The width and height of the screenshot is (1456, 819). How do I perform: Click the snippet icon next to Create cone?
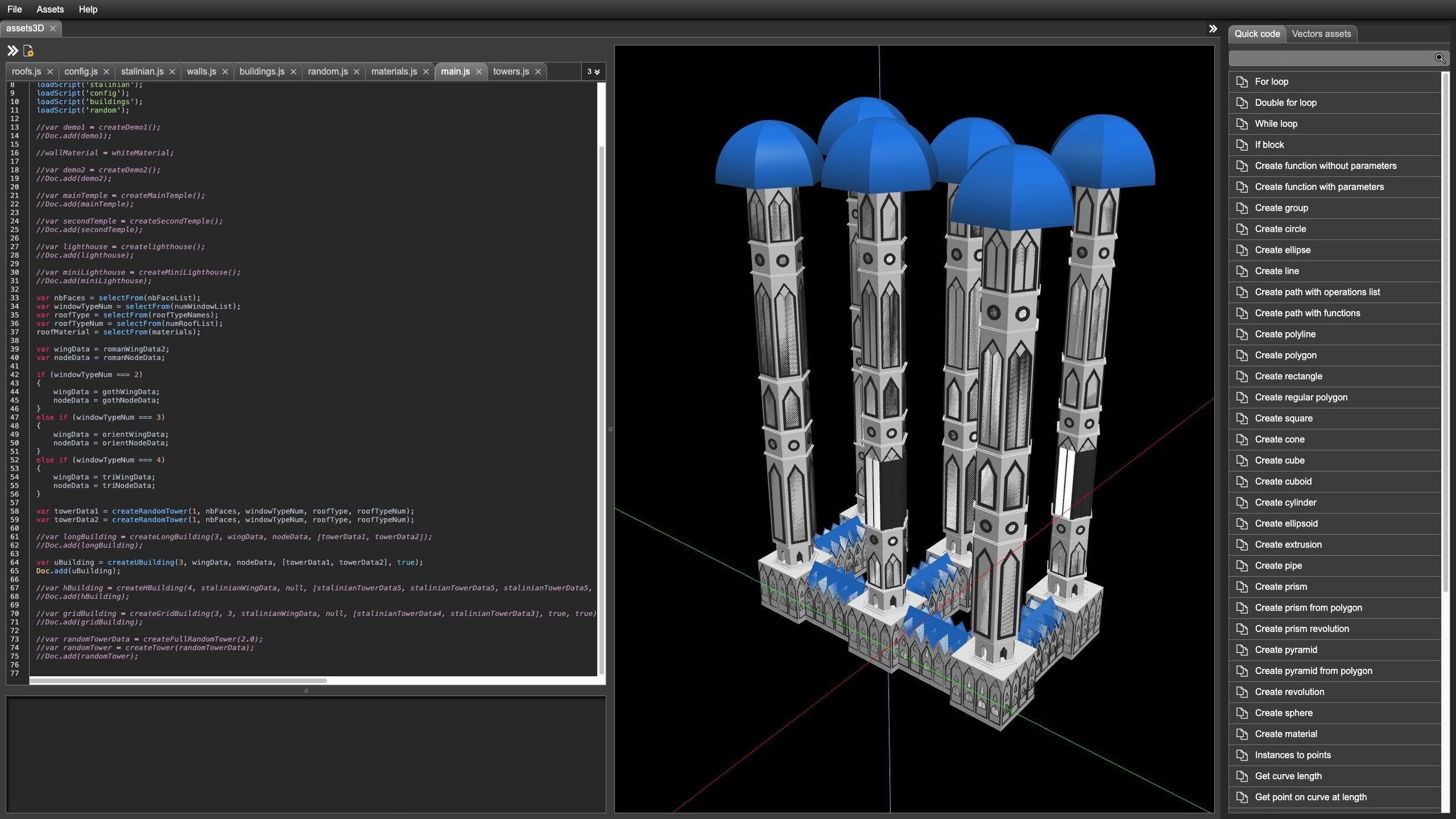pos(1242,439)
